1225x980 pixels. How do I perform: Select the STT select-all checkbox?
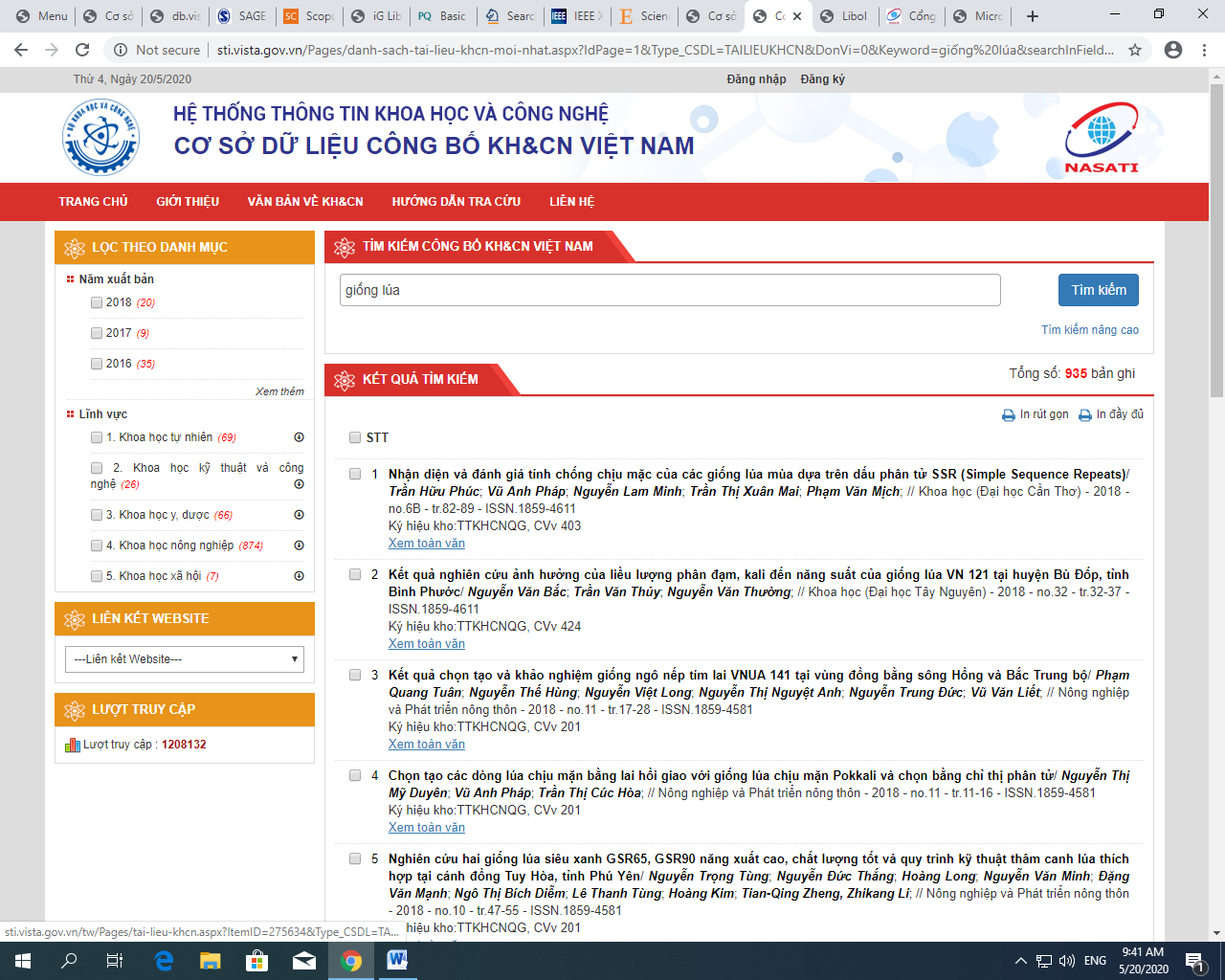[355, 438]
